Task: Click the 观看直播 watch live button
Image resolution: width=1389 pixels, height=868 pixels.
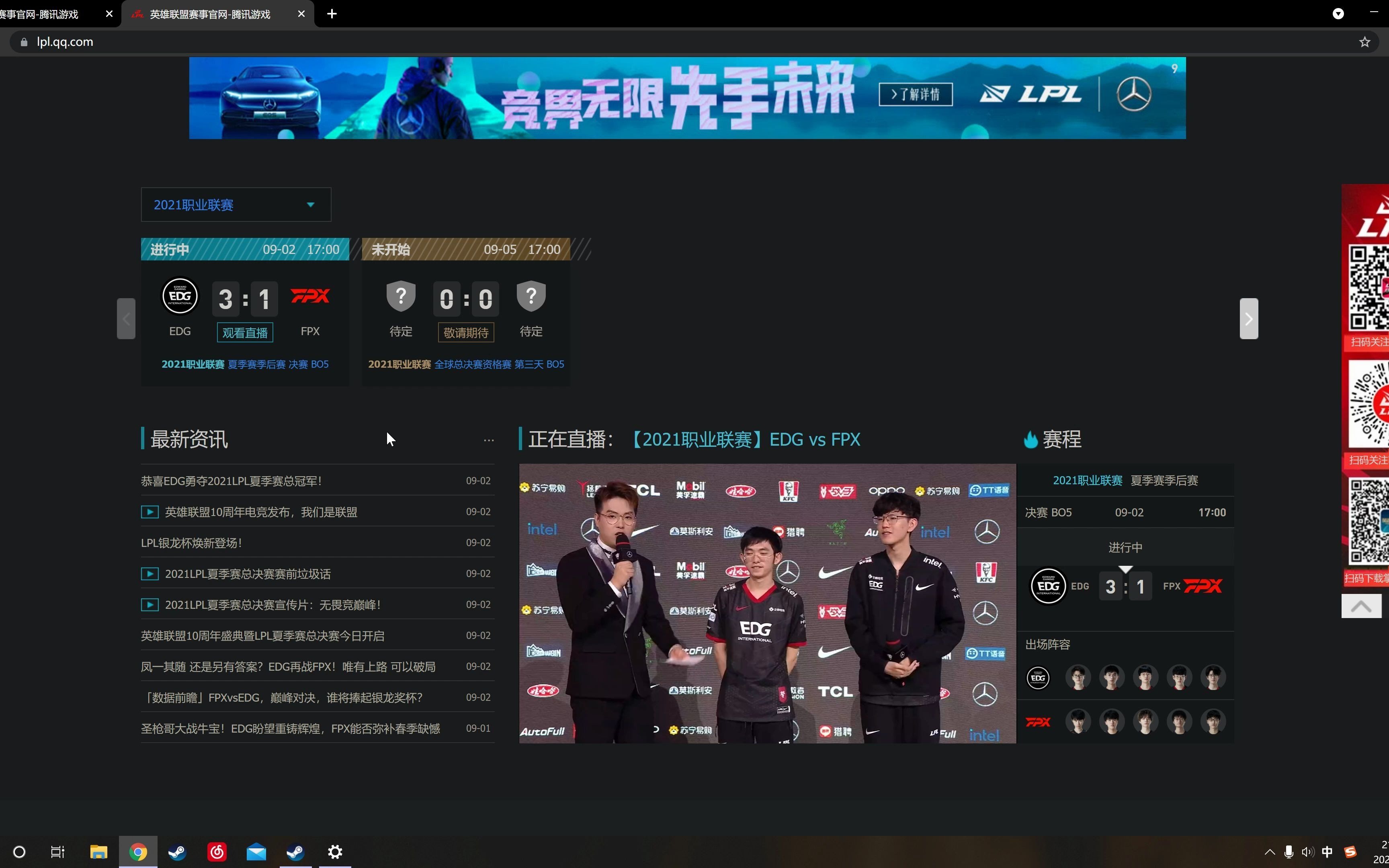Action: (245, 332)
